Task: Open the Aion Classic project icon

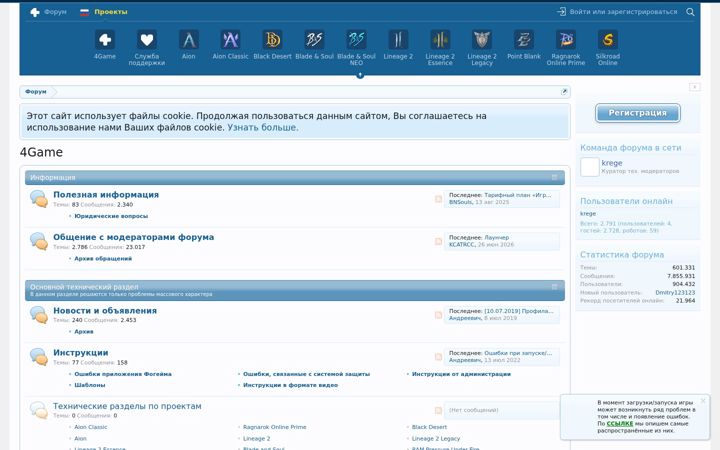Action: pyautogui.click(x=231, y=39)
